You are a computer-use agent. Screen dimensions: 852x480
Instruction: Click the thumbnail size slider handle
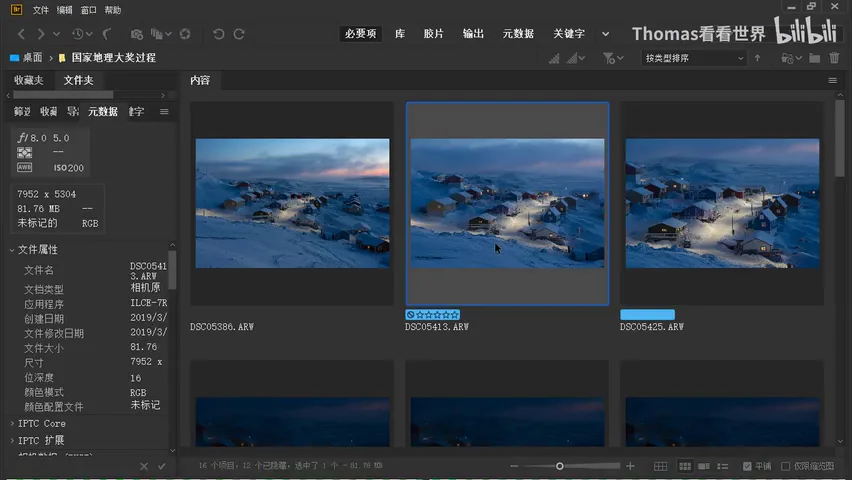(x=560, y=466)
